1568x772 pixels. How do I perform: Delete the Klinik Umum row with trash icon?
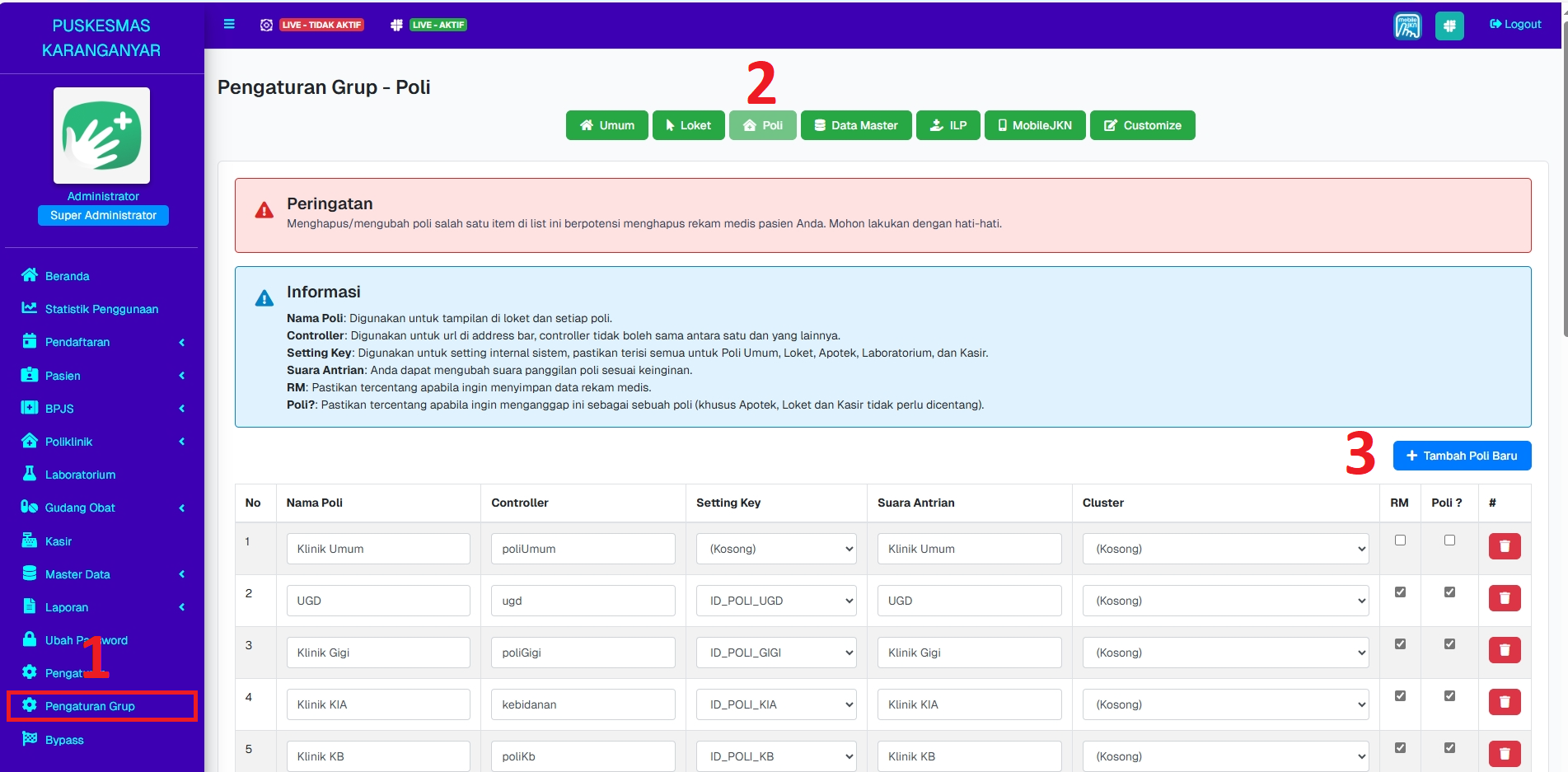1504,546
